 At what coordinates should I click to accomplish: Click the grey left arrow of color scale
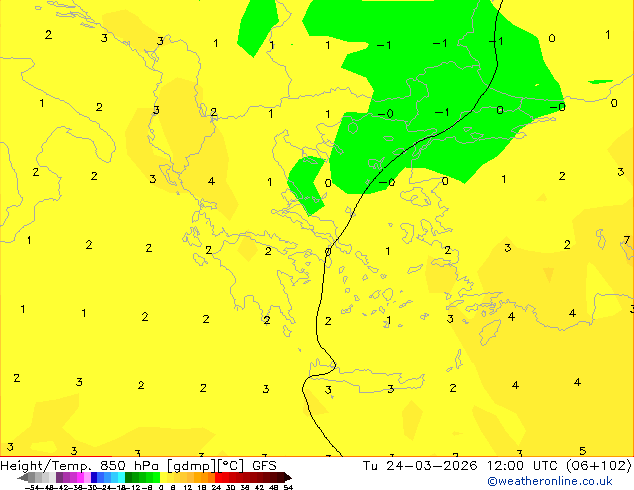pos(23,477)
